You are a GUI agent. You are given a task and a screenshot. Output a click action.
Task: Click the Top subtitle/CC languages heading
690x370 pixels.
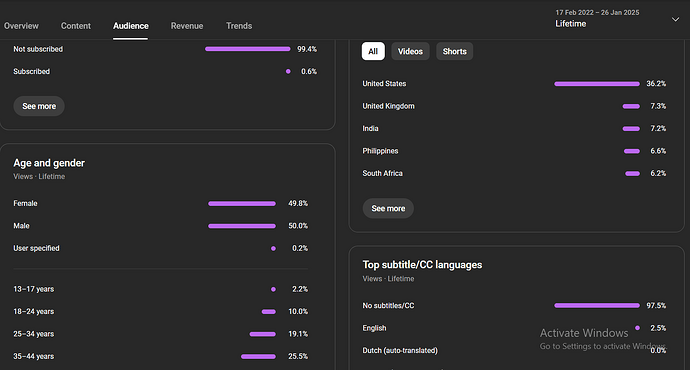[422, 265]
